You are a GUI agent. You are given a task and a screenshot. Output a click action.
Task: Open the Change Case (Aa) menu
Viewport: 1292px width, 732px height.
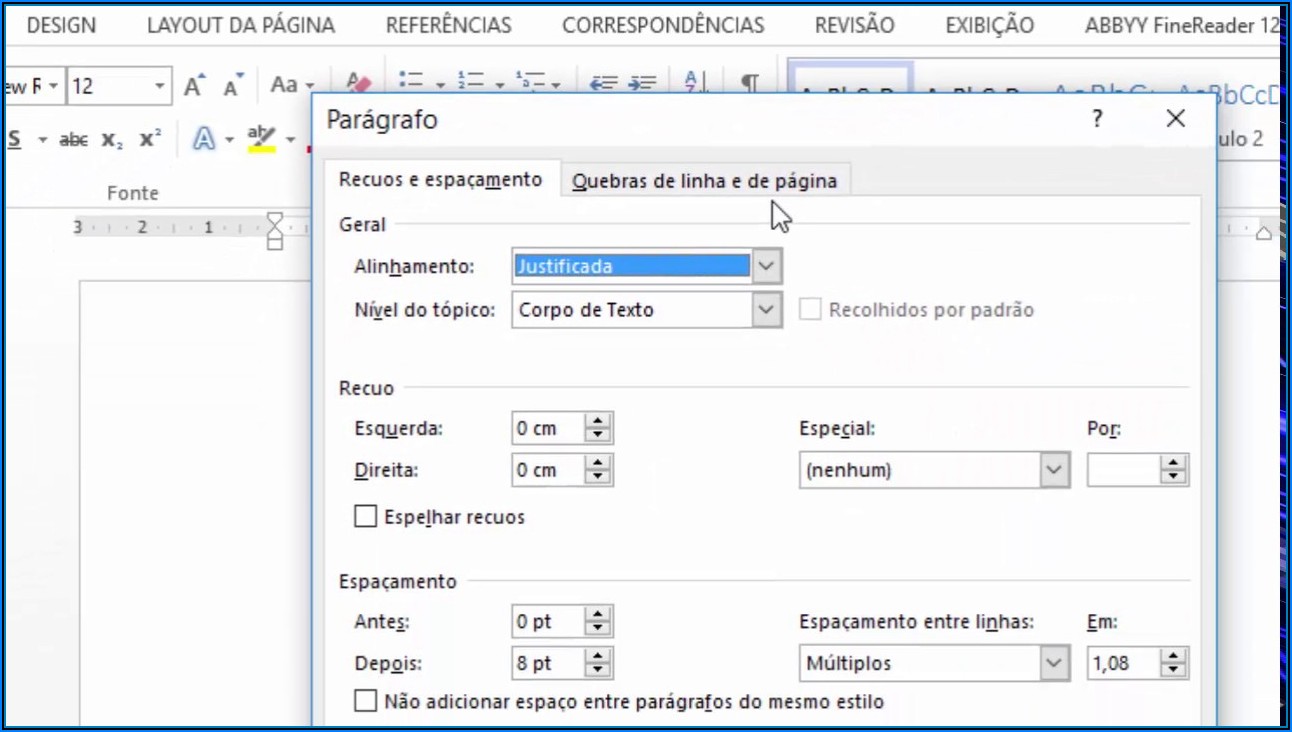(292, 86)
